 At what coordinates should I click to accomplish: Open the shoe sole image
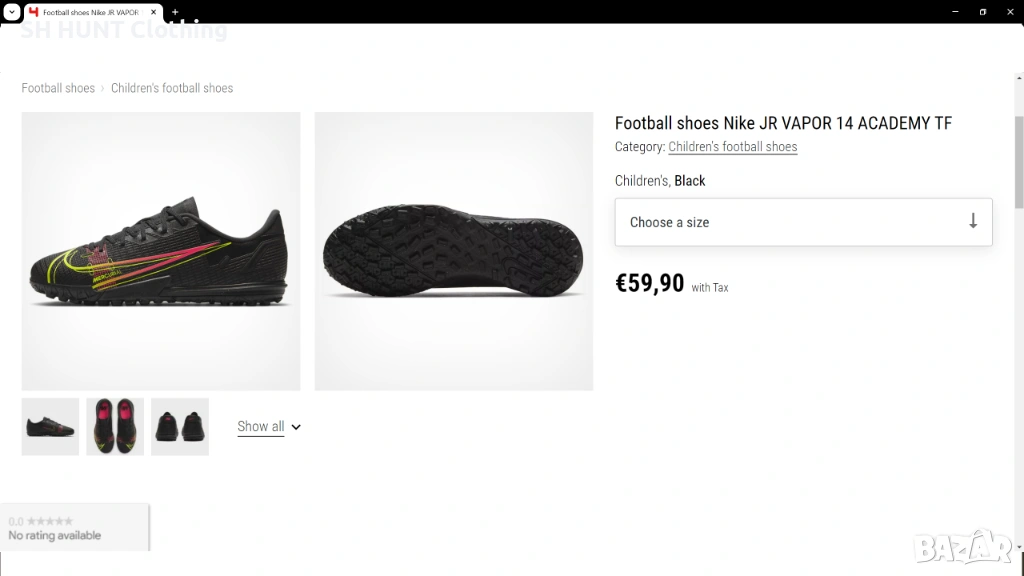click(x=454, y=251)
